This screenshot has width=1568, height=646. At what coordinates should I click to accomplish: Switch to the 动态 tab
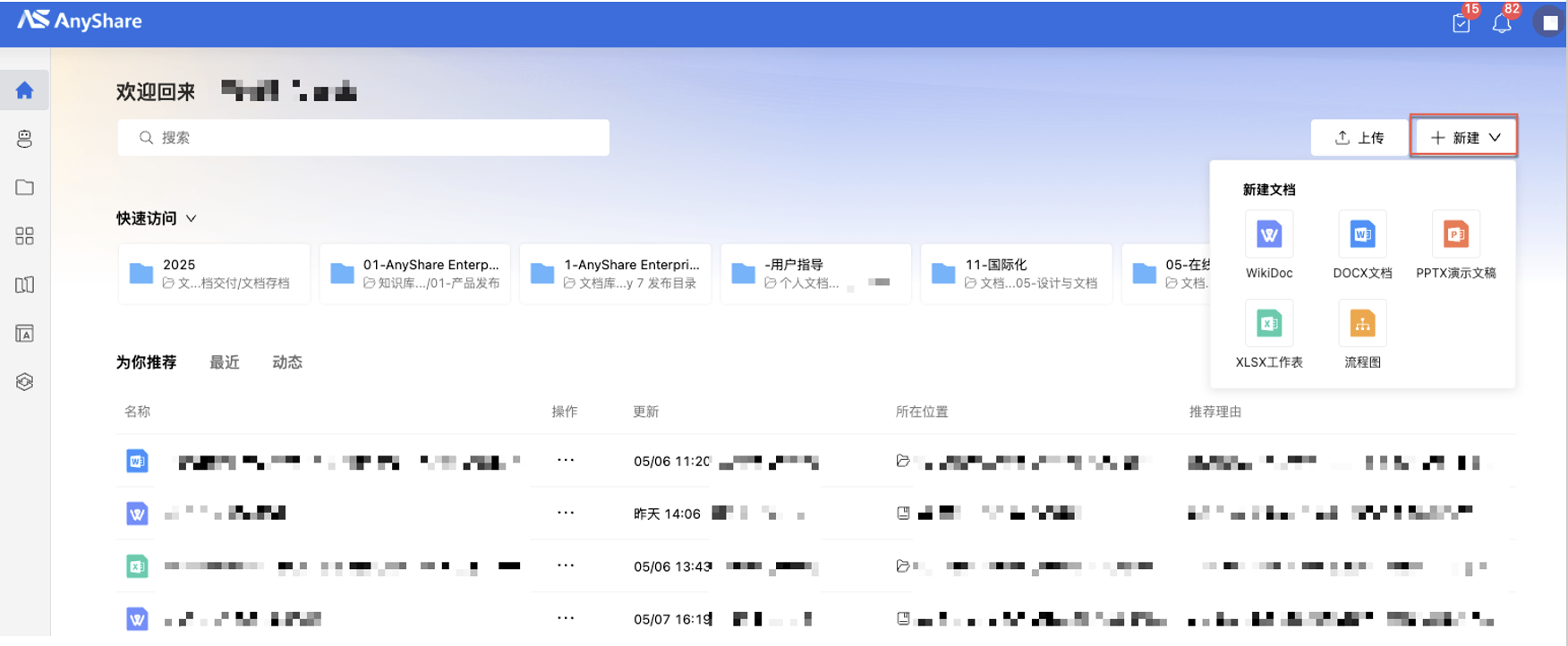coord(287,362)
